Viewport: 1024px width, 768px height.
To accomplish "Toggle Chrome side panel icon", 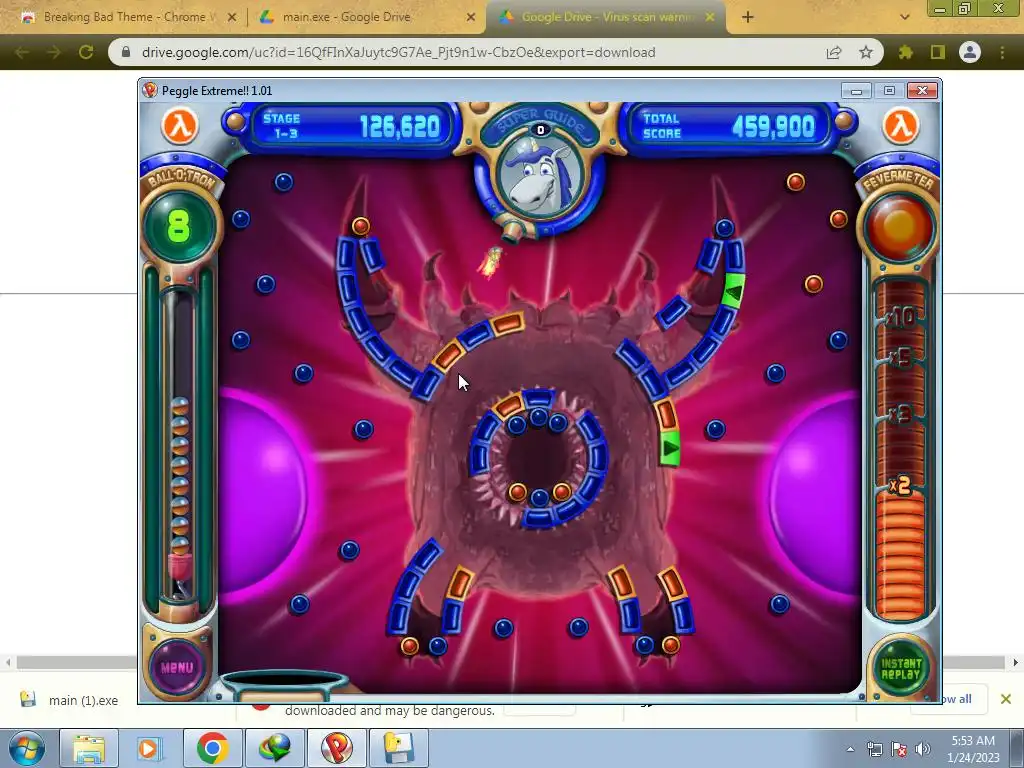I will point(938,52).
